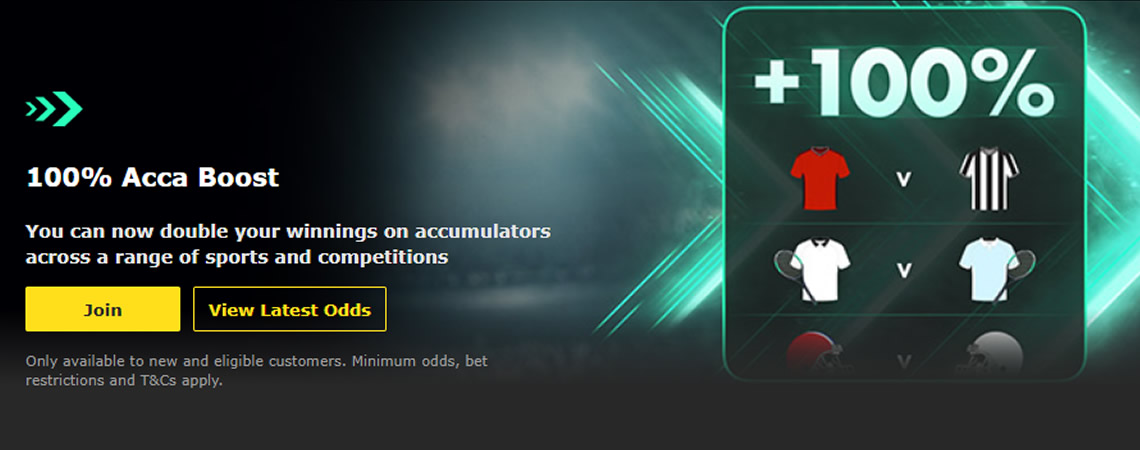Select the 100% Acca Boost heading

point(153,177)
